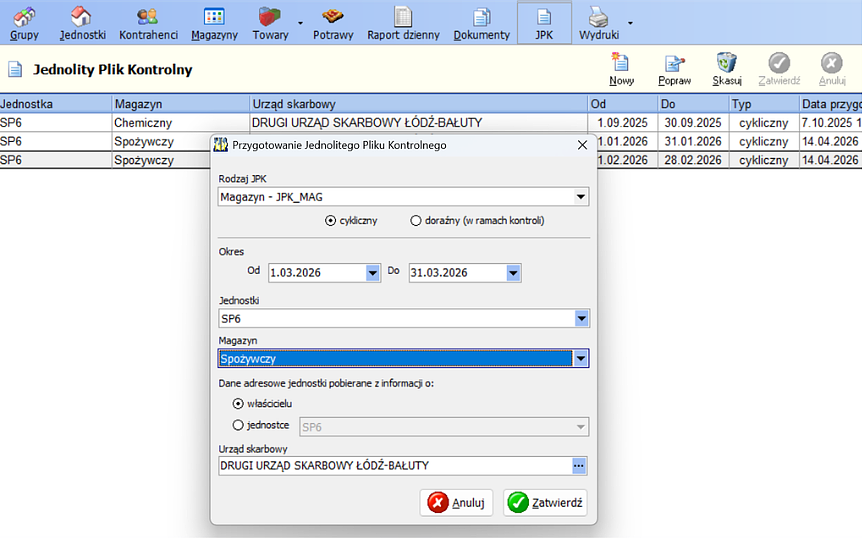Select the doraźny radio option

[x=416, y=221]
